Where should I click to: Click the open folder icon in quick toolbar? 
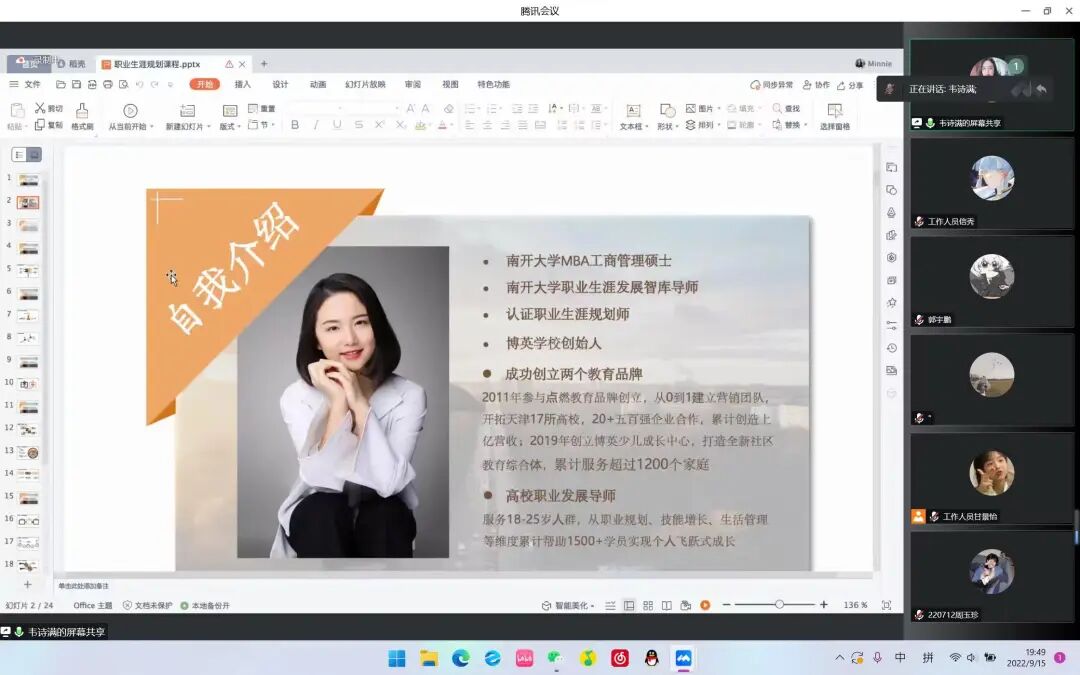[61, 84]
